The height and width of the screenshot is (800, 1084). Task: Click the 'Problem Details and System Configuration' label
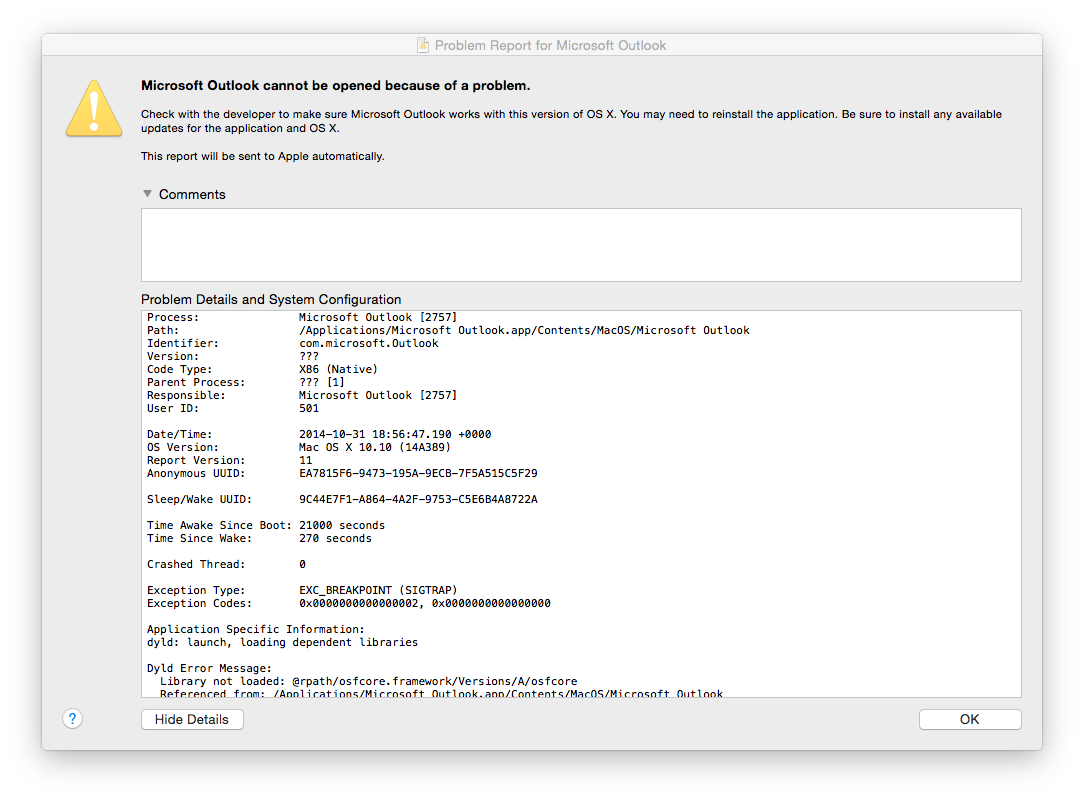pos(271,299)
